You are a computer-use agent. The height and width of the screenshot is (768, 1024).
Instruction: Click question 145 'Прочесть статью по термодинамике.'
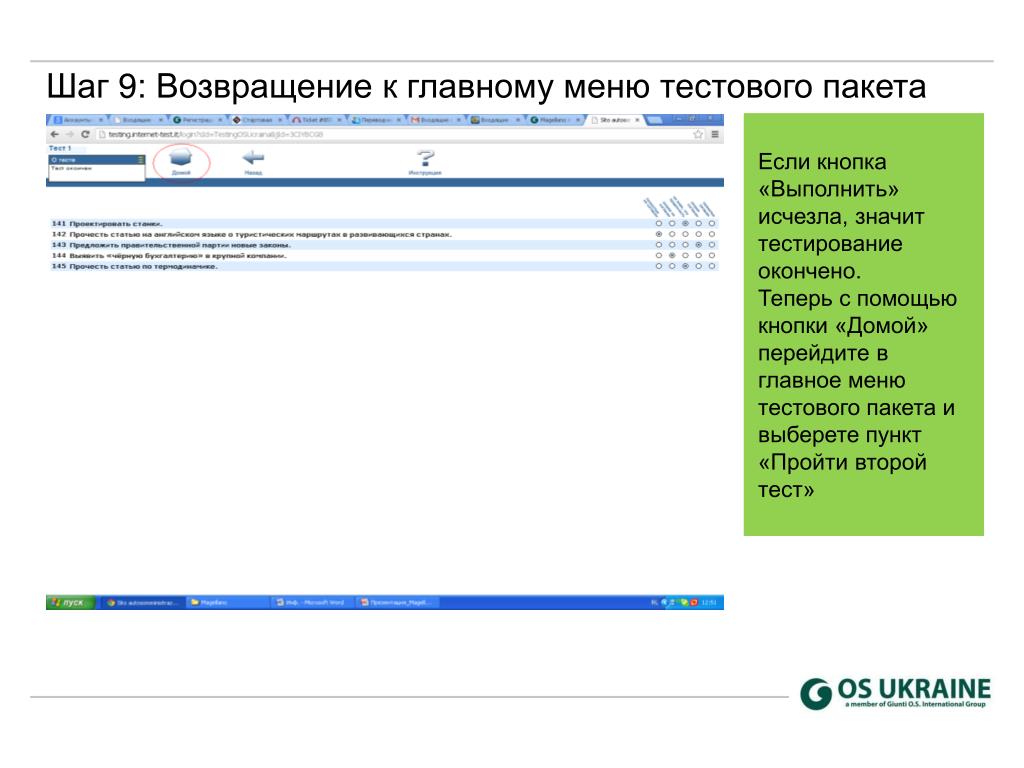click(x=143, y=266)
